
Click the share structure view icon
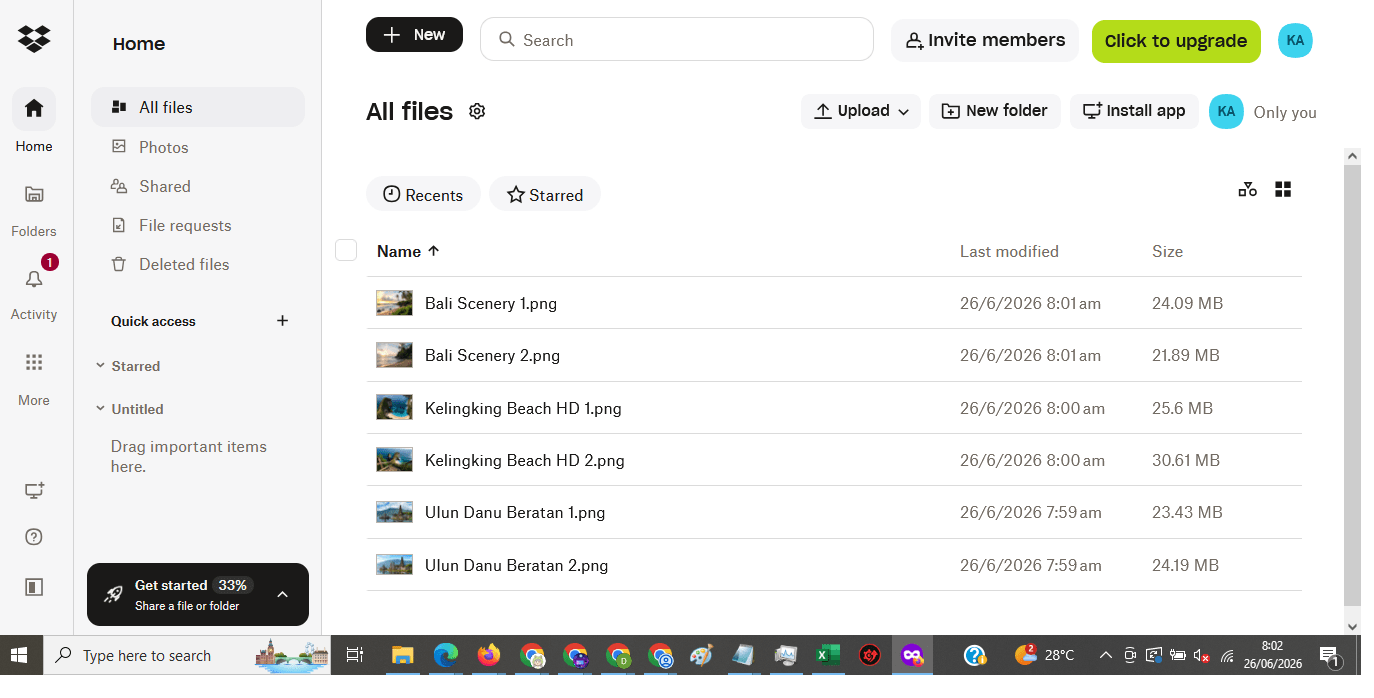tap(1247, 189)
